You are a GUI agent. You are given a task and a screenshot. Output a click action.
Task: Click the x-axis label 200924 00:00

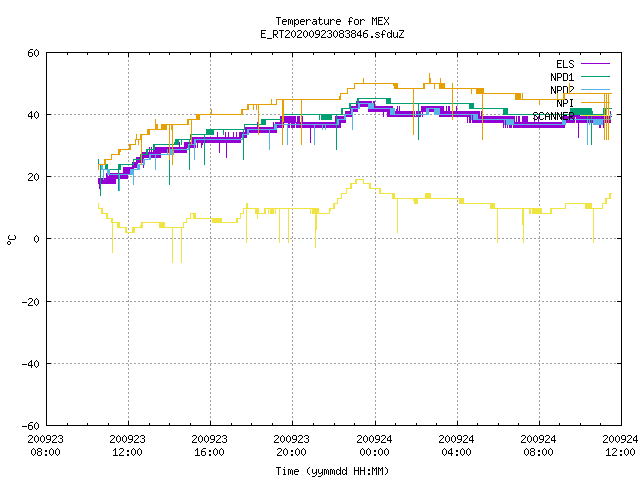[x=374, y=446]
